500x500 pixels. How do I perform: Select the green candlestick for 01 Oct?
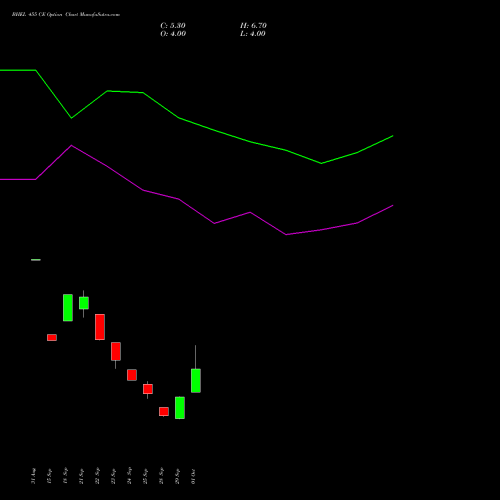[196, 380]
